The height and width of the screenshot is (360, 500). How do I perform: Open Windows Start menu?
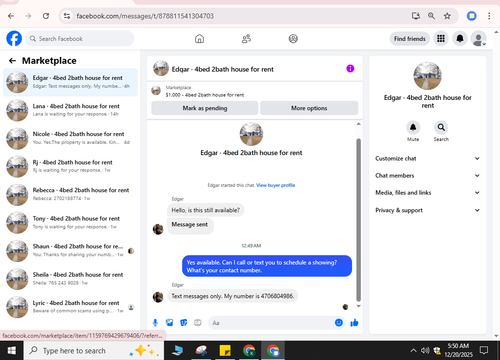12,351
